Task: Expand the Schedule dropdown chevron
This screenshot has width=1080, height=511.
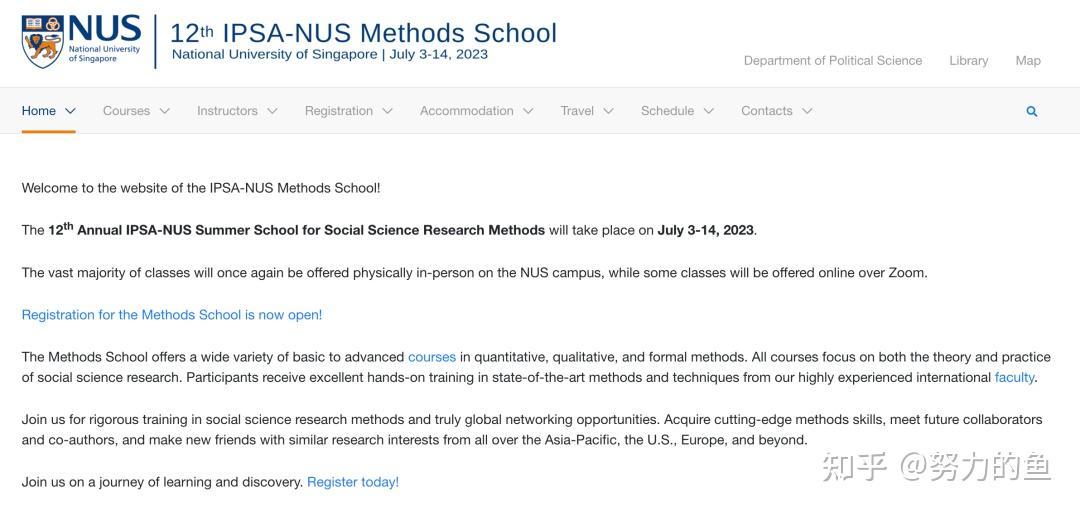Action: point(709,111)
